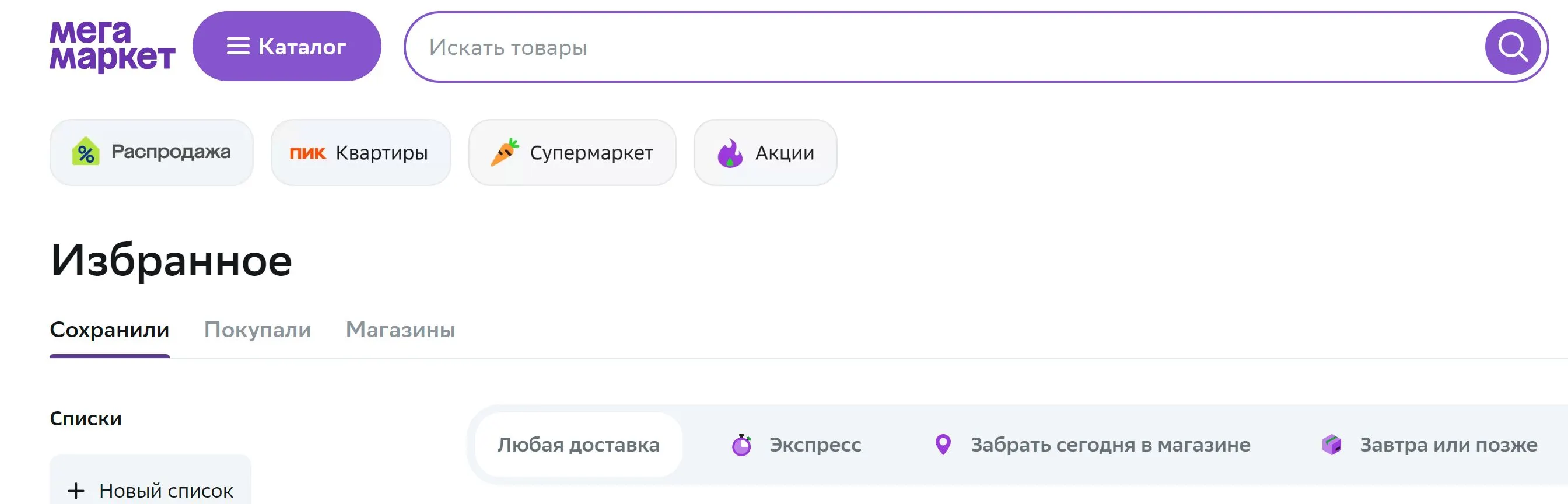Image resolution: width=1568 pixels, height=504 pixels.
Task: Select the Экспресс delivery filter
Action: [x=796, y=445]
